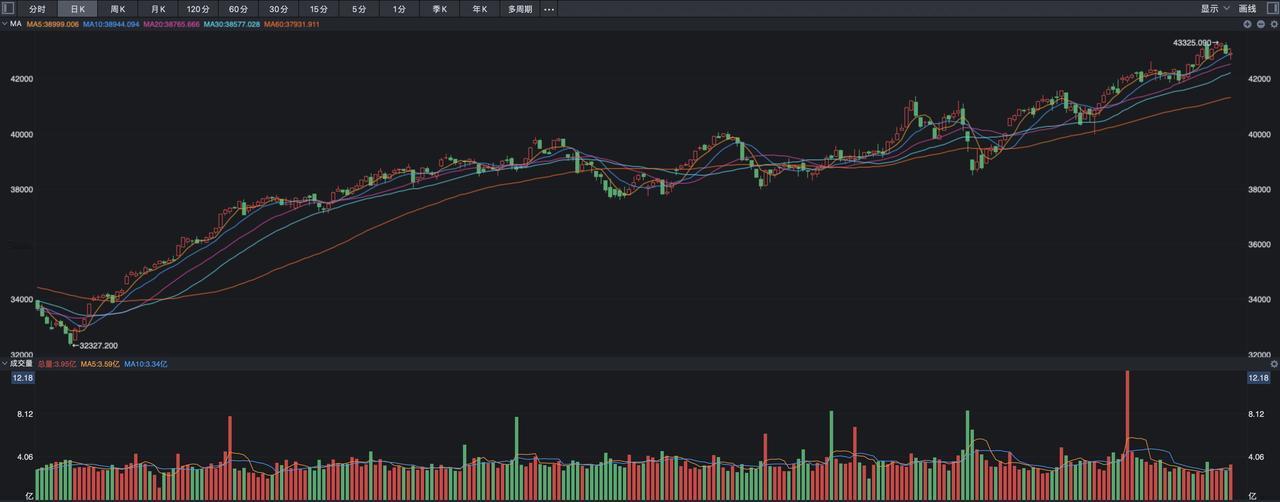The width and height of the screenshot is (1280, 502).
Task: Switch chart to 60分 period
Action: tap(238, 9)
